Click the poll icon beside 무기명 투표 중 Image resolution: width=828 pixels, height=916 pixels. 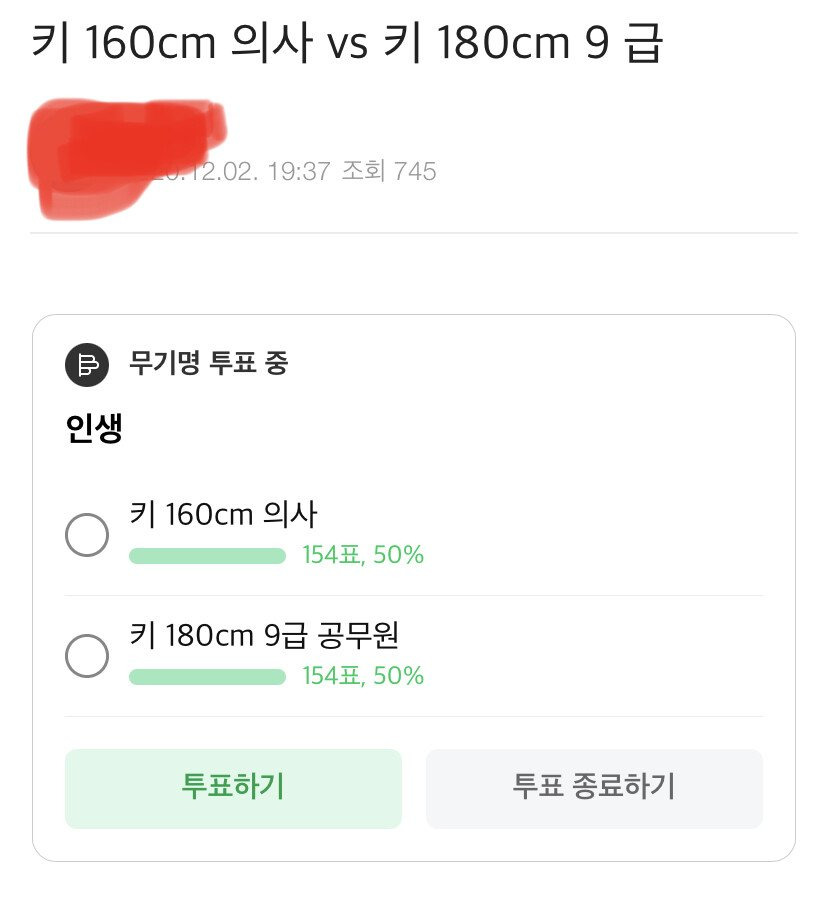pos(87,364)
